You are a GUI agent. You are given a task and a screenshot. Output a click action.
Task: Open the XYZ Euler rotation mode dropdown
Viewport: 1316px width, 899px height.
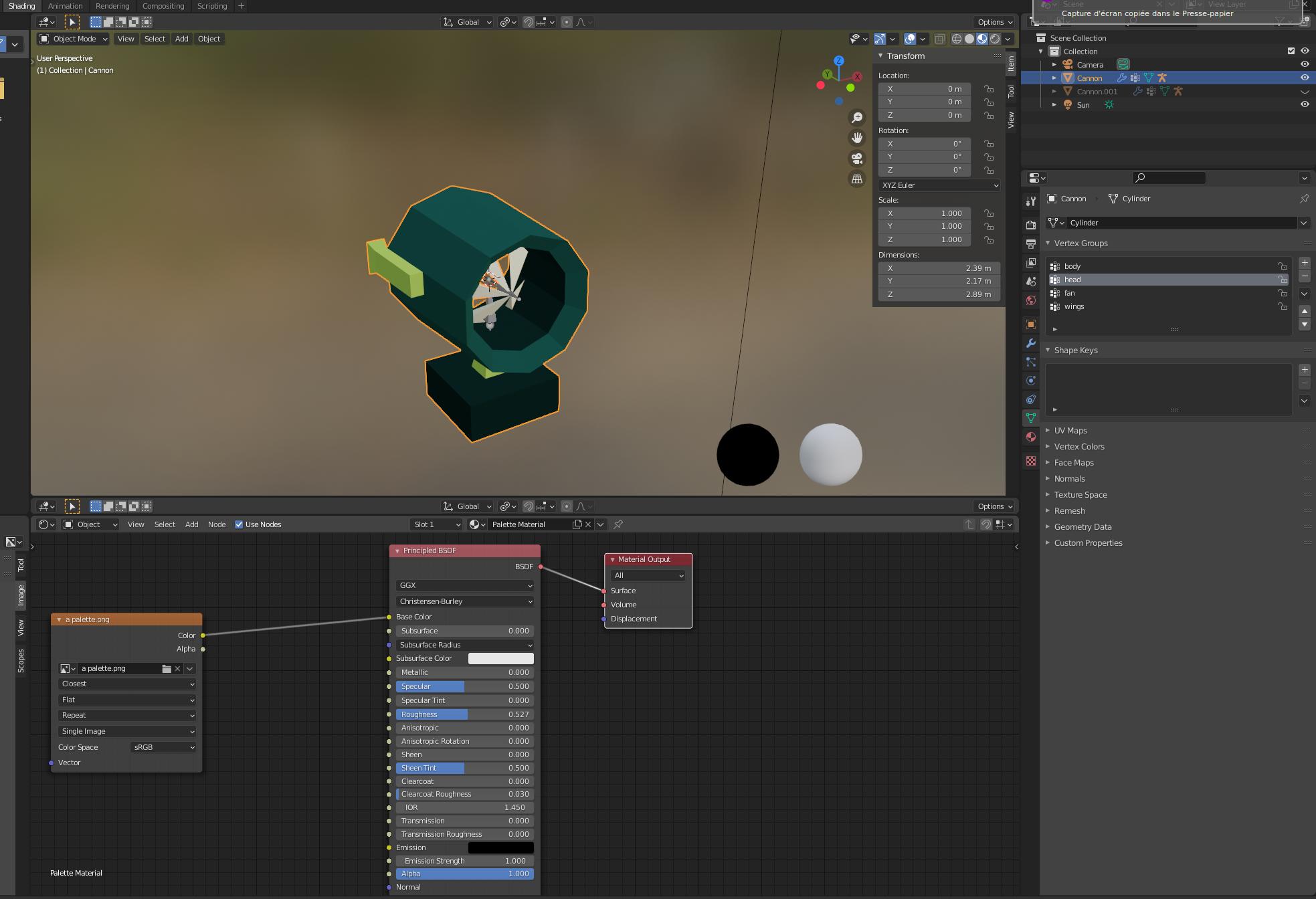point(939,185)
